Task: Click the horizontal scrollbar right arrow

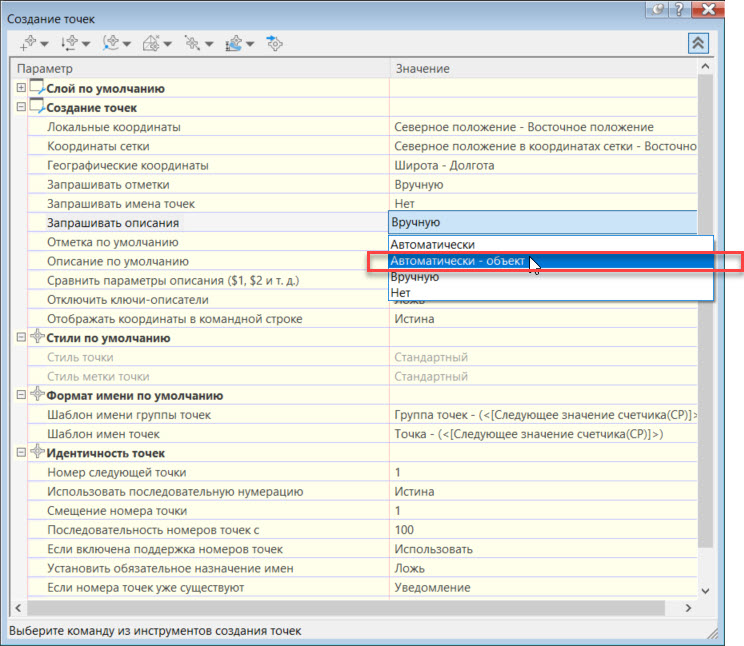Action: pyautogui.click(x=688, y=608)
